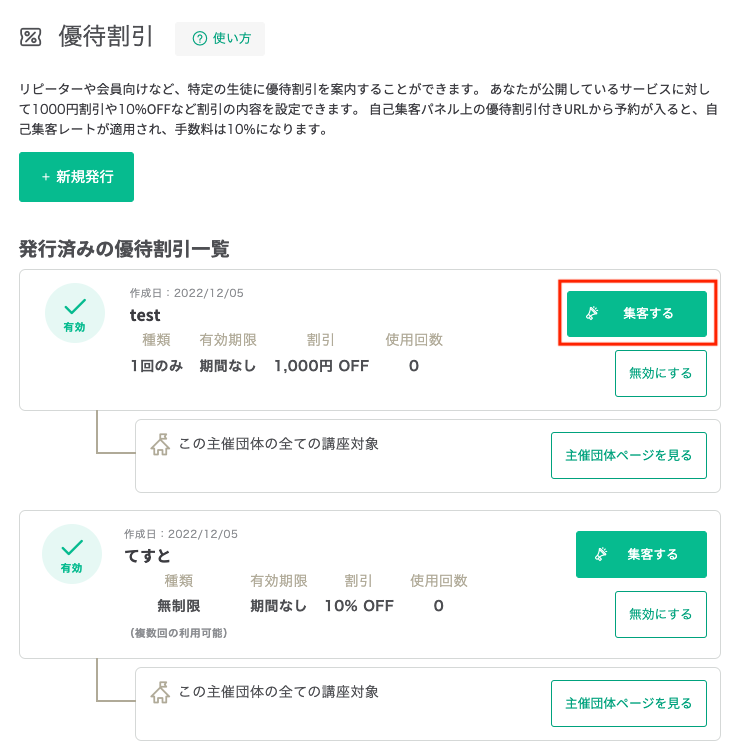This screenshot has width=744, height=754.
Task: Click 集客する for the てすと coupon
Action: 641,554
